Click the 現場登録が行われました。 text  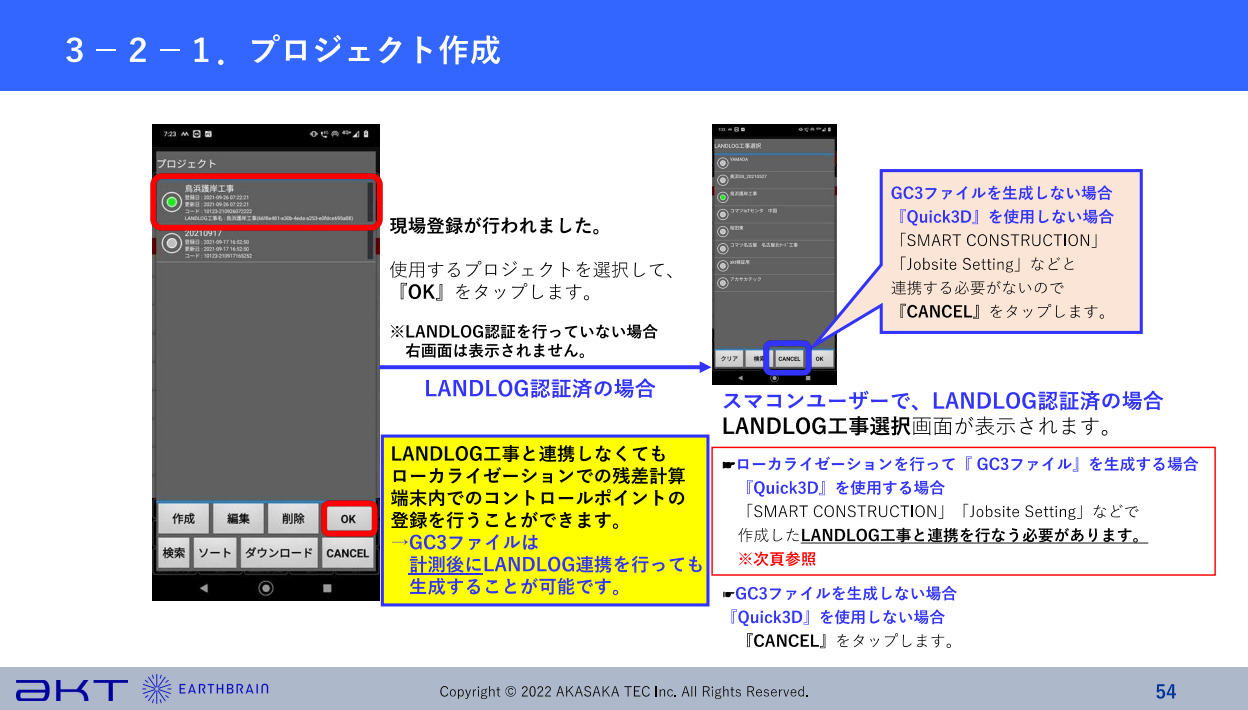pyautogui.click(x=496, y=227)
